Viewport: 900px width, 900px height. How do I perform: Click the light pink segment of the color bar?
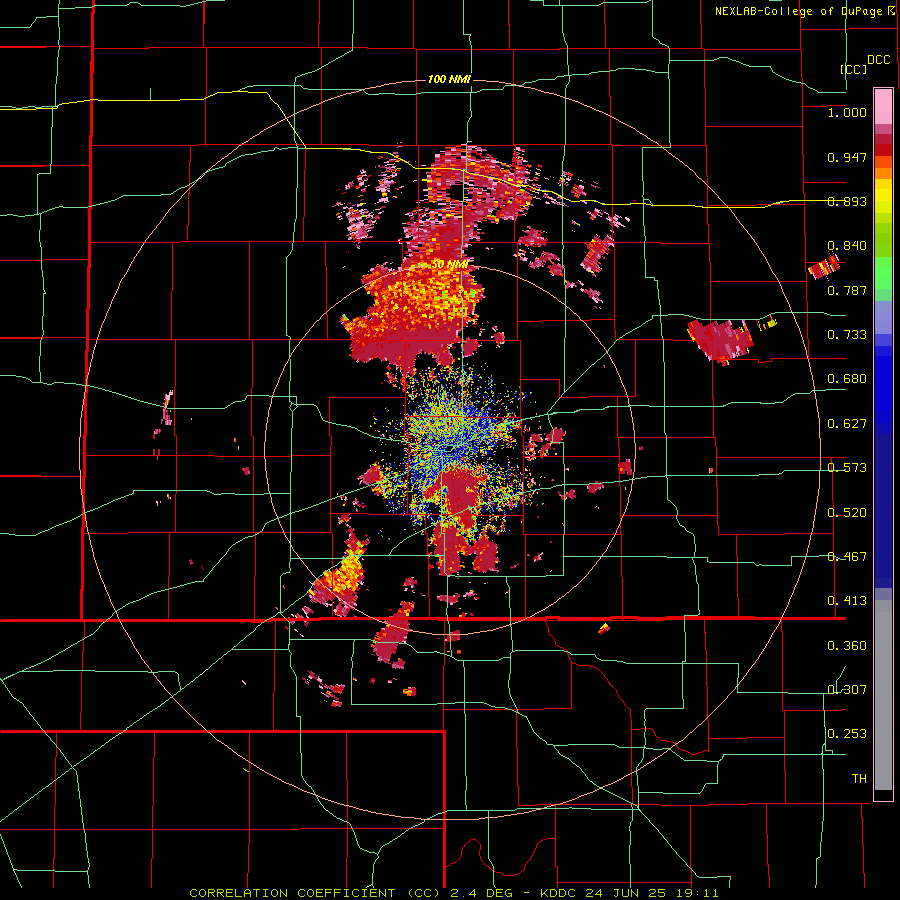pos(883,106)
